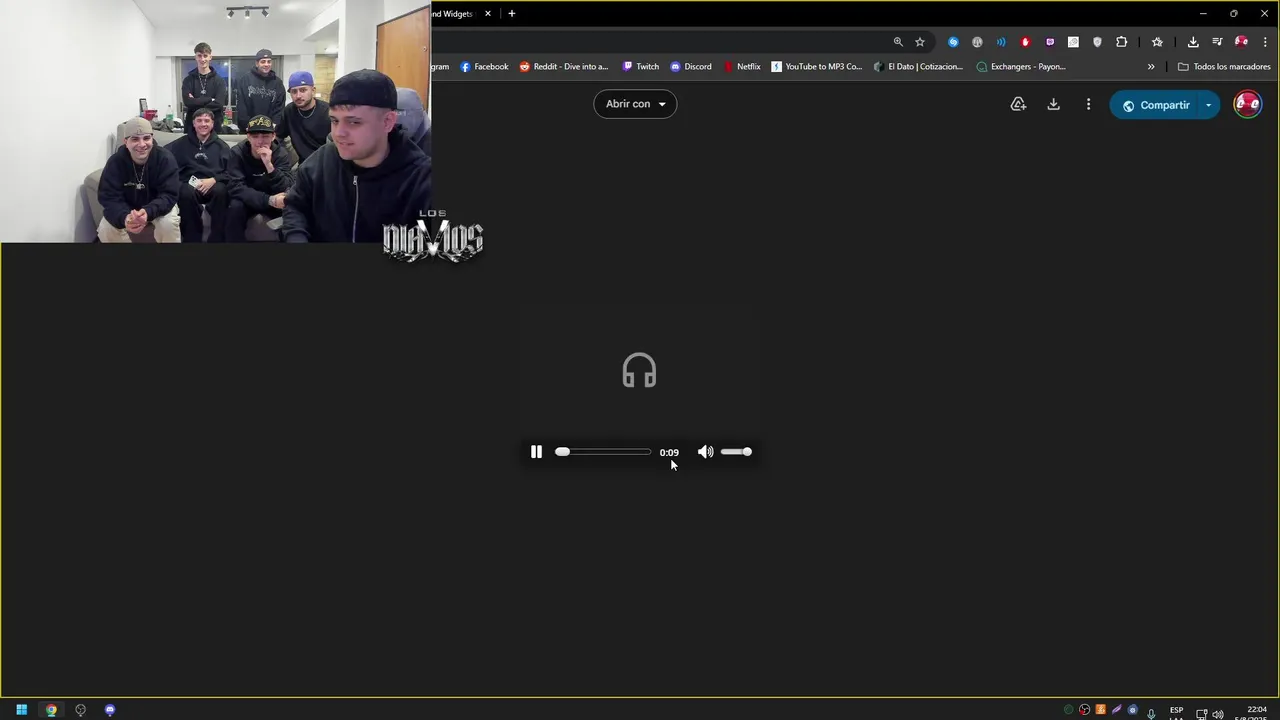Download the audio file from Drive toolbar

(1053, 104)
